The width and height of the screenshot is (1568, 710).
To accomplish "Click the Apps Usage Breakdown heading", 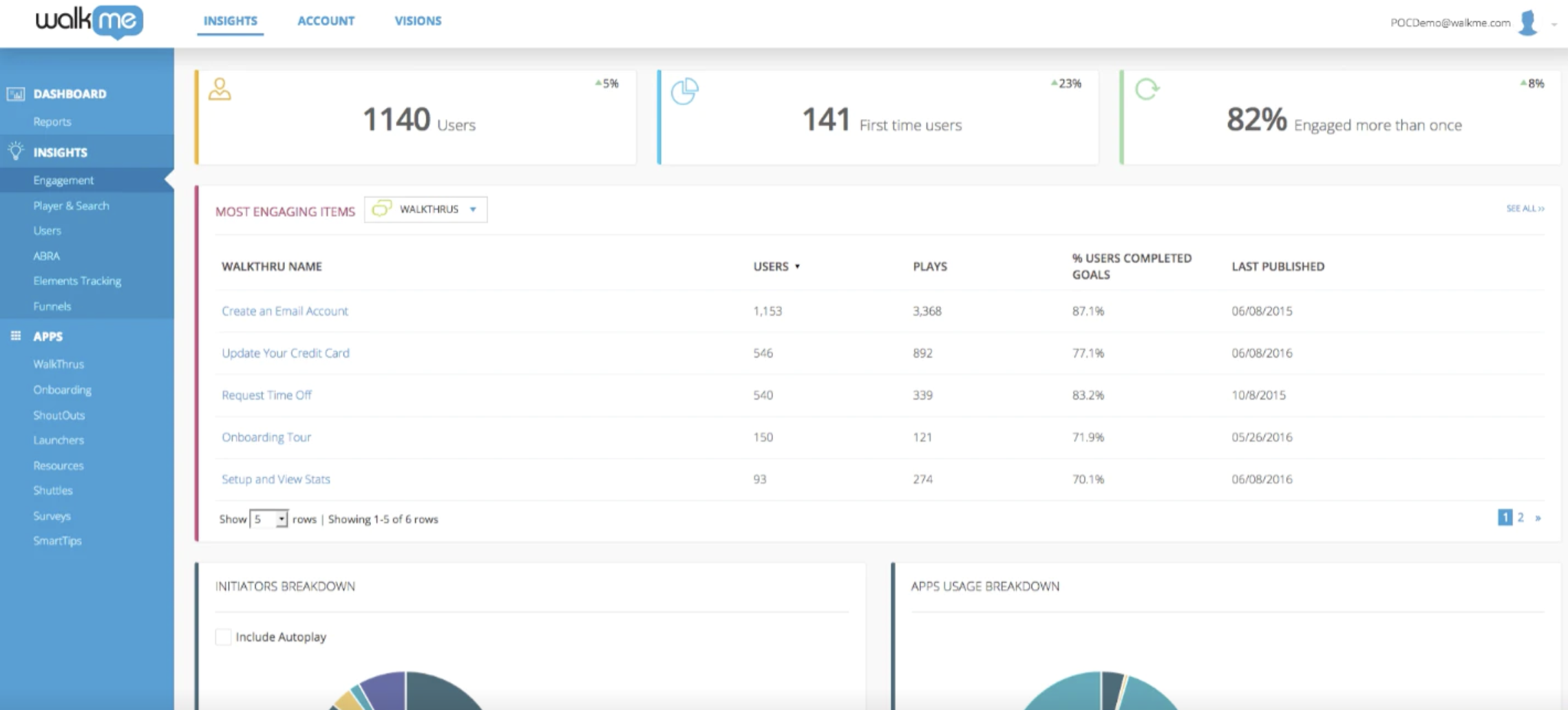I will coord(985,586).
